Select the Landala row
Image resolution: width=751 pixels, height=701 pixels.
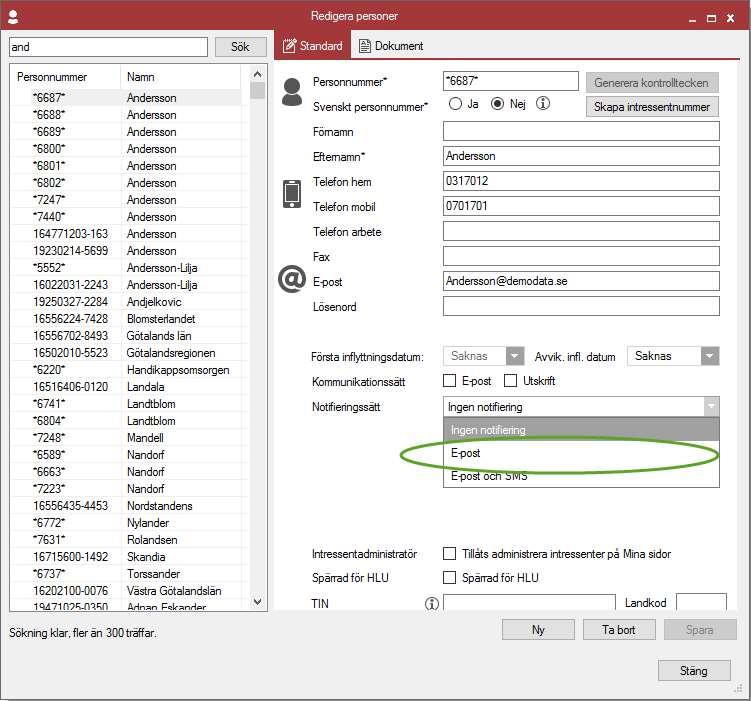[x=126, y=387]
